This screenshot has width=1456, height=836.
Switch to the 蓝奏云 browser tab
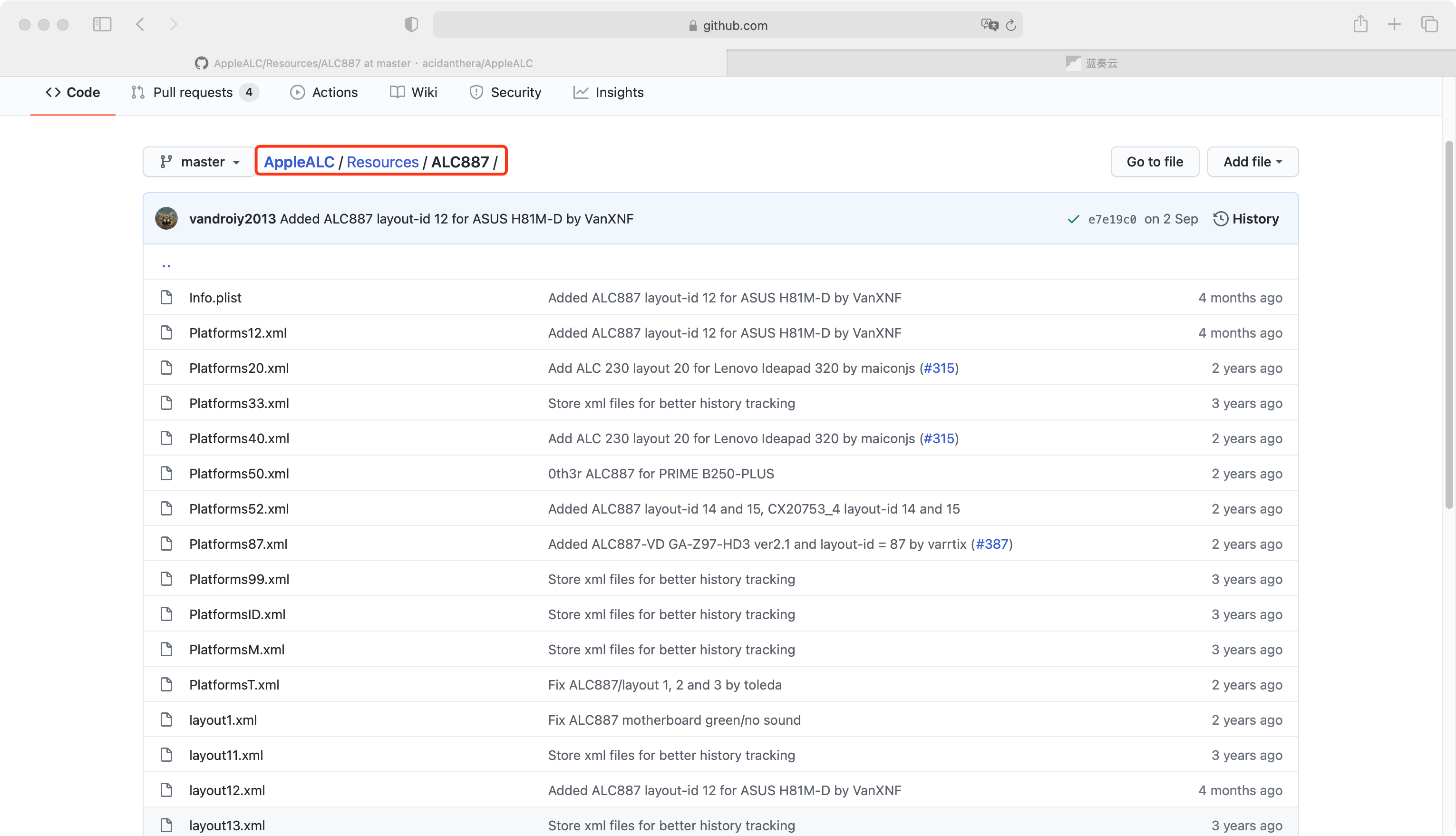1091,63
